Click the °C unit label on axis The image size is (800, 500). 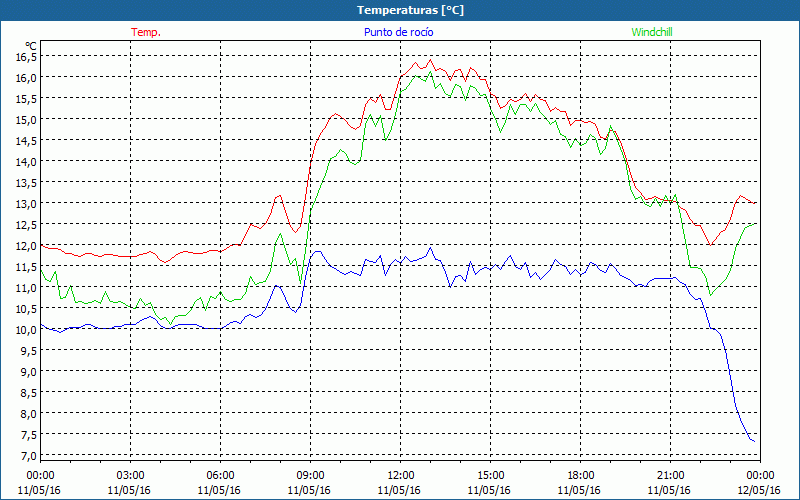31,46
